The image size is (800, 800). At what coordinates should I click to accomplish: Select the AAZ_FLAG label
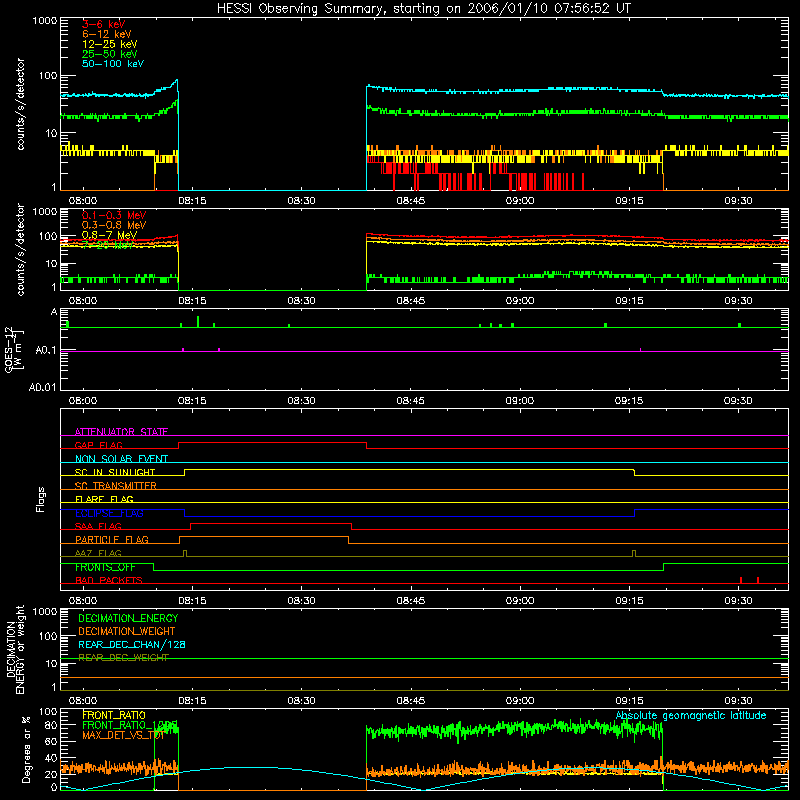pyautogui.click(x=98, y=553)
